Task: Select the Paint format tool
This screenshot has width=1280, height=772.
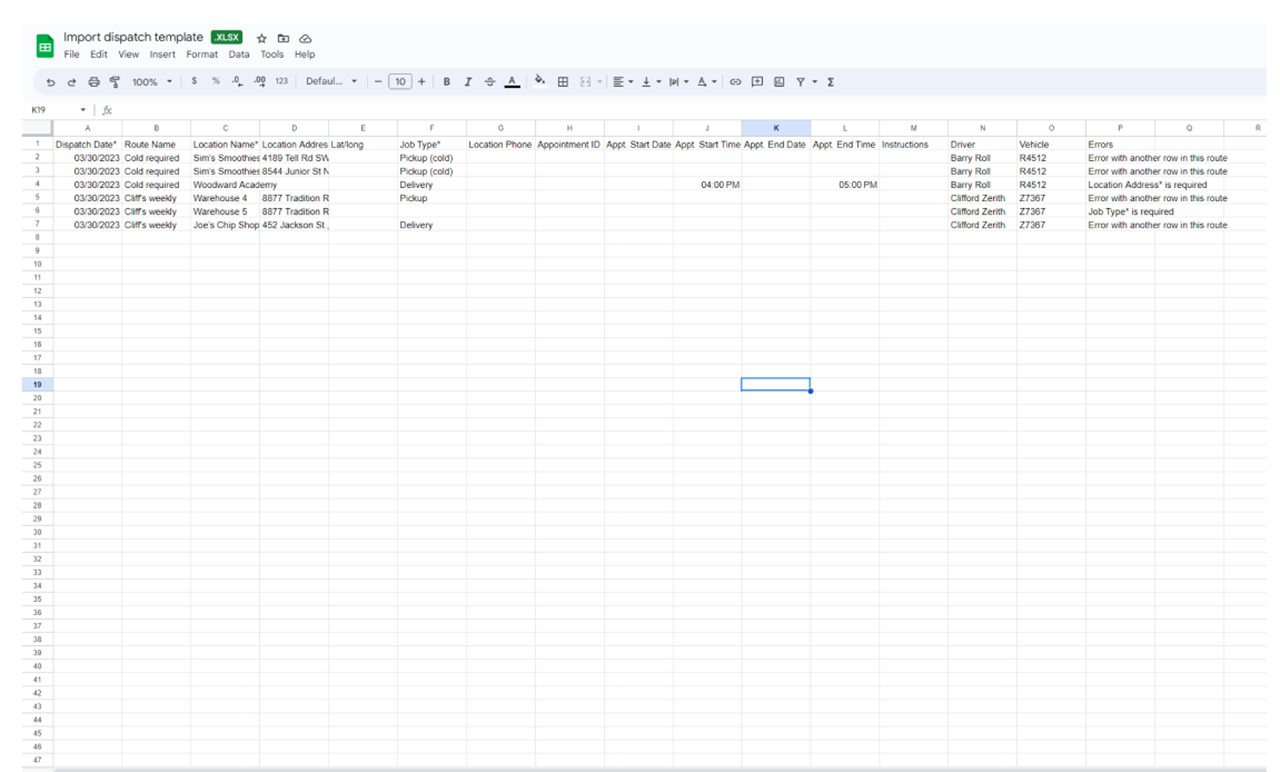Action: (x=113, y=82)
